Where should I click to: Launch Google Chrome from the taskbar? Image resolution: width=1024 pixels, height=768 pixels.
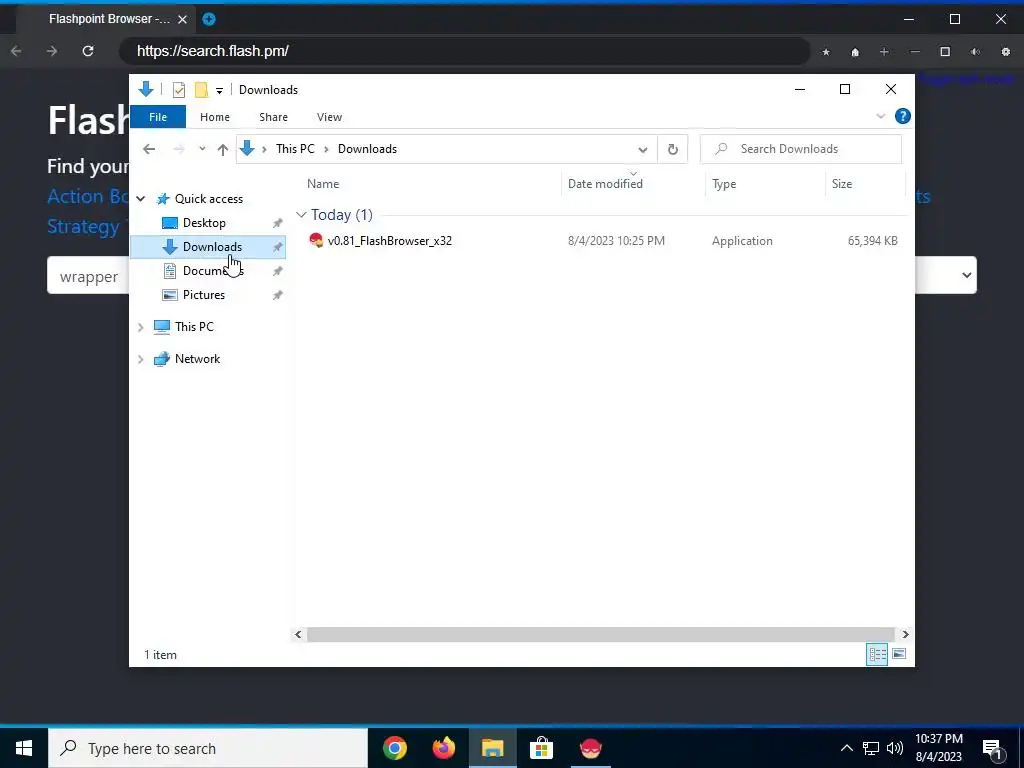(x=394, y=748)
